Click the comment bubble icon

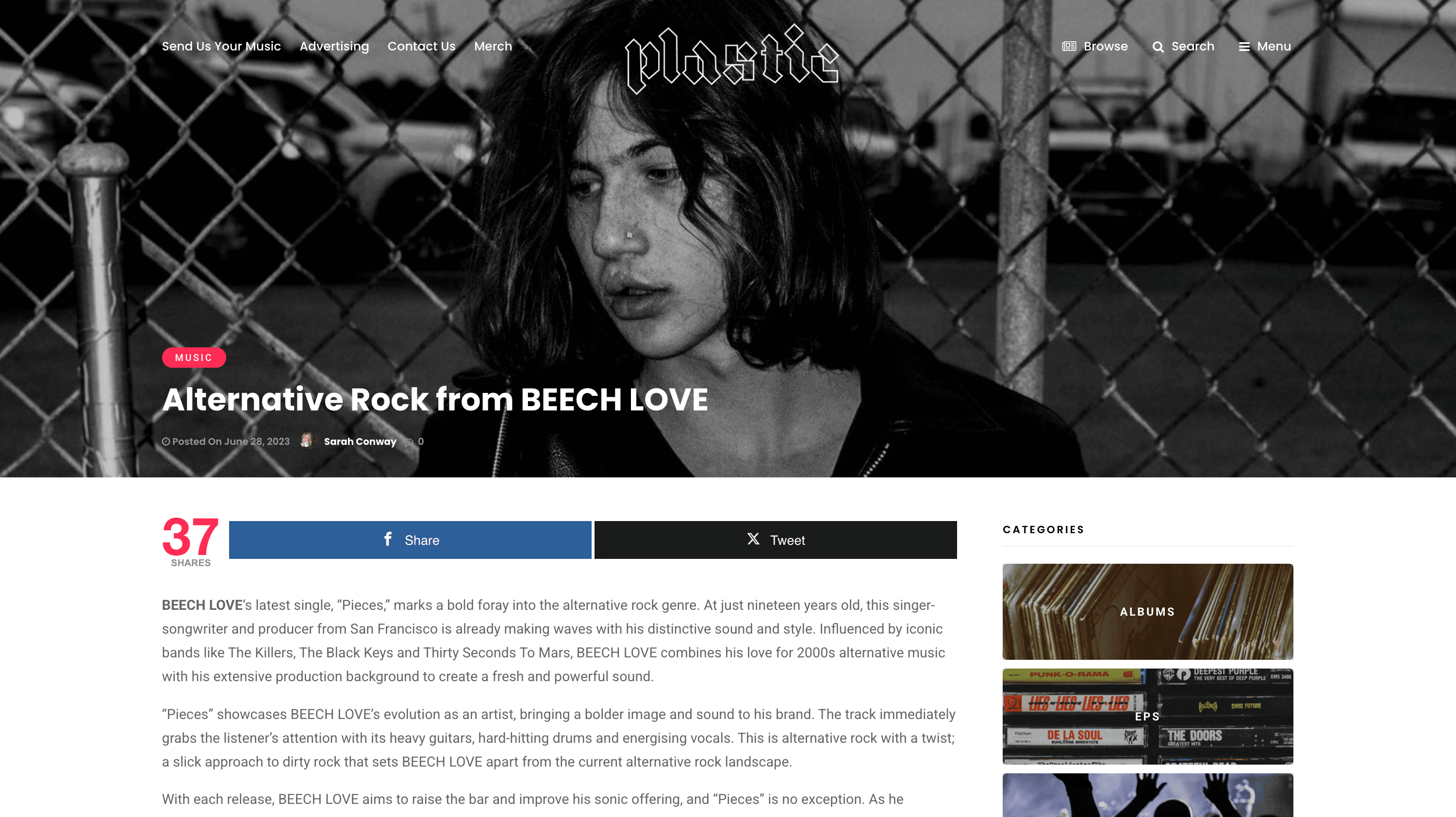click(409, 442)
